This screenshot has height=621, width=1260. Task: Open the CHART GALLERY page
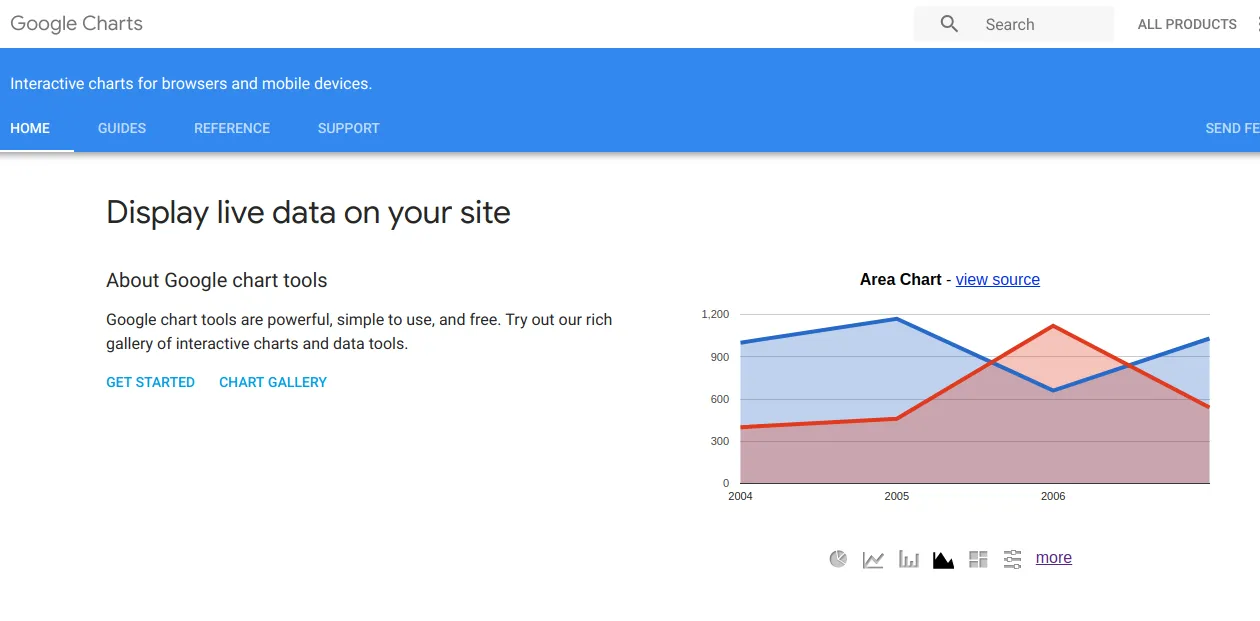coord(272,382)
